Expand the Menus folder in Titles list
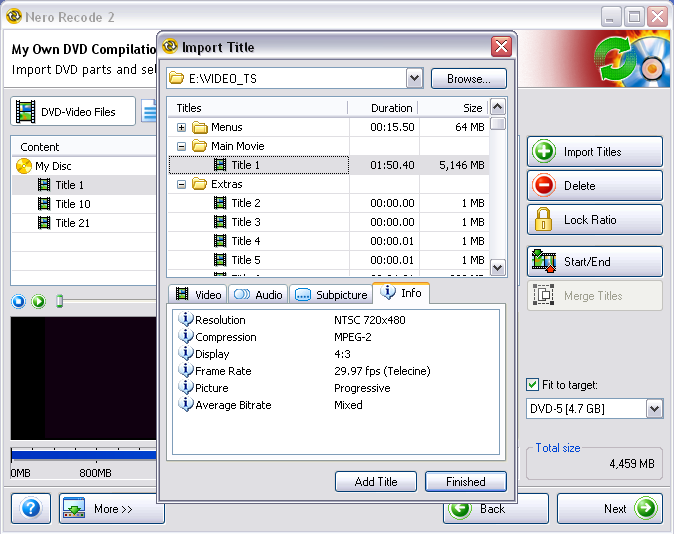This screenshot has width=674, height=534. [x=181, y=127]
